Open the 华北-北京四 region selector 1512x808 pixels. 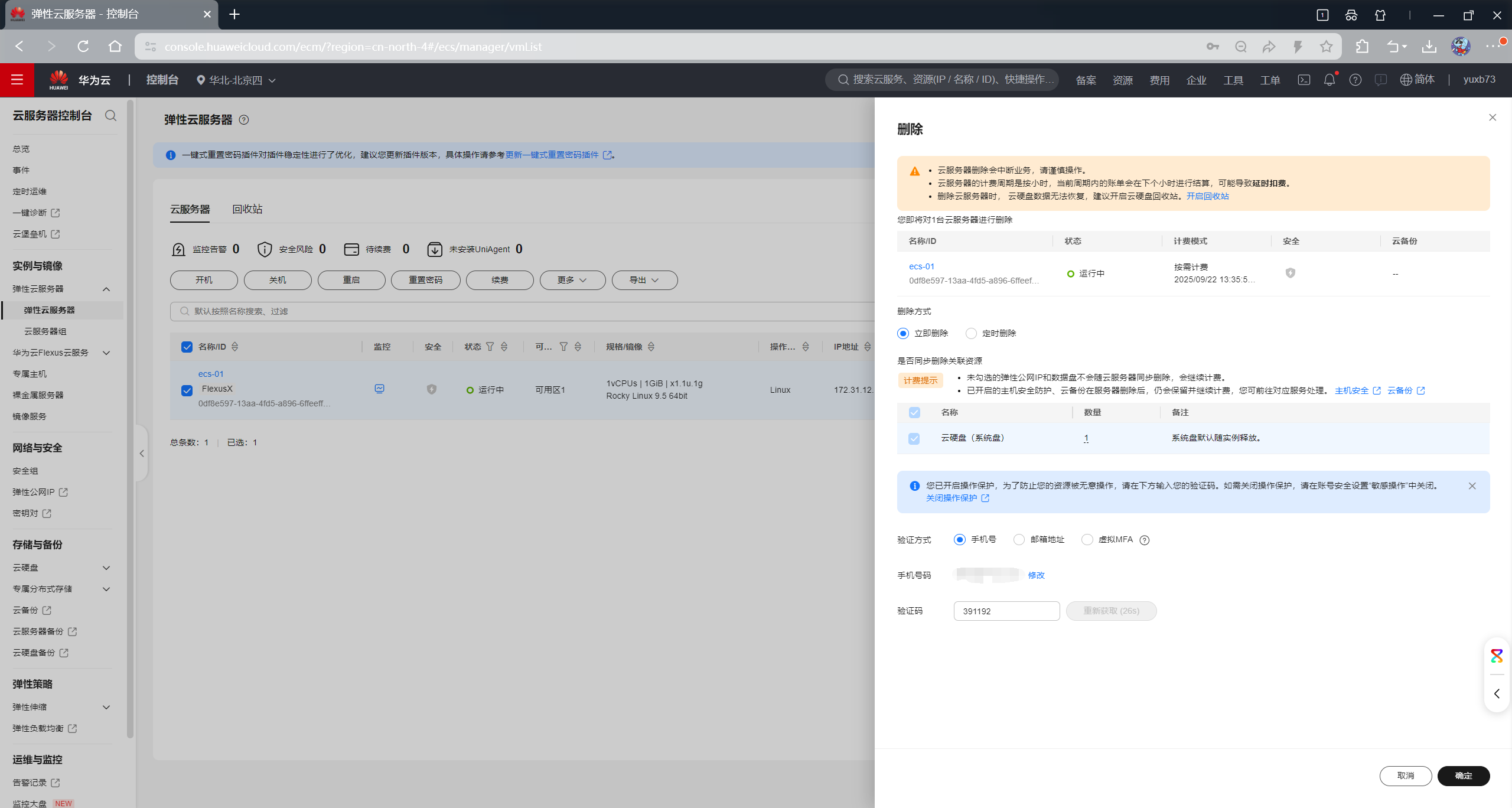coord(236,80)
